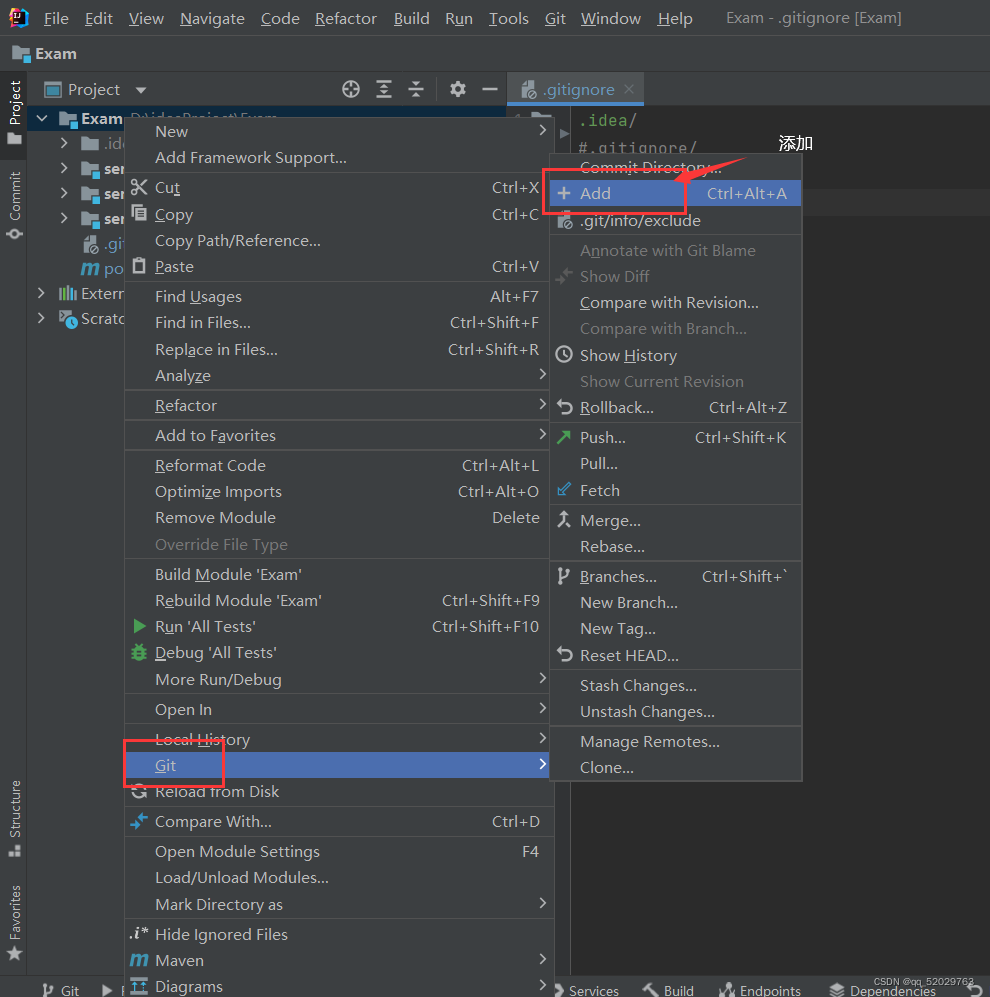
Task: Click the Compare With arrows icon
Action: pyautogui.click(x=139, y=821)
